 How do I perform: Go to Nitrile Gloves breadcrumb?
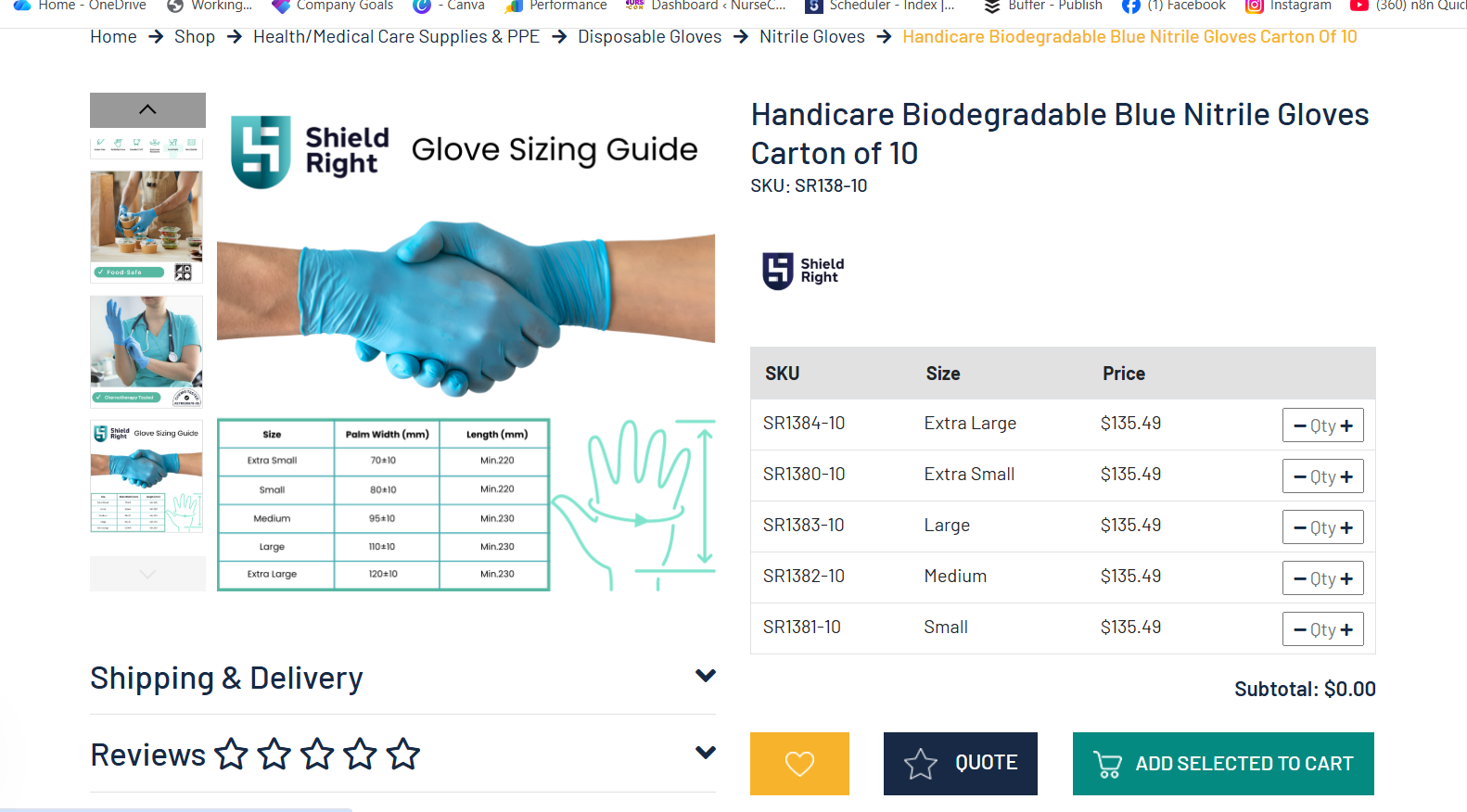811,37
